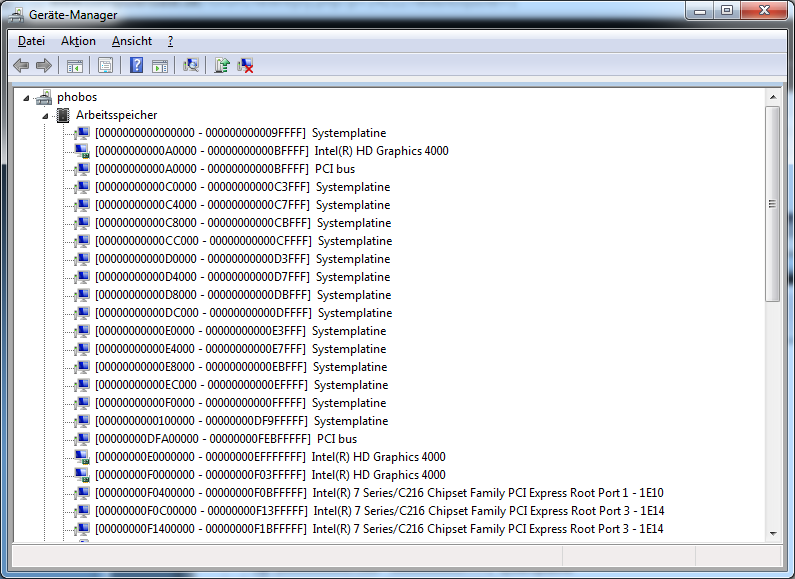This screenshot has height=579, width=795.
Task: Click icon of F0000000 Intel HD Graphics row
Action: [x=82, y=475]
